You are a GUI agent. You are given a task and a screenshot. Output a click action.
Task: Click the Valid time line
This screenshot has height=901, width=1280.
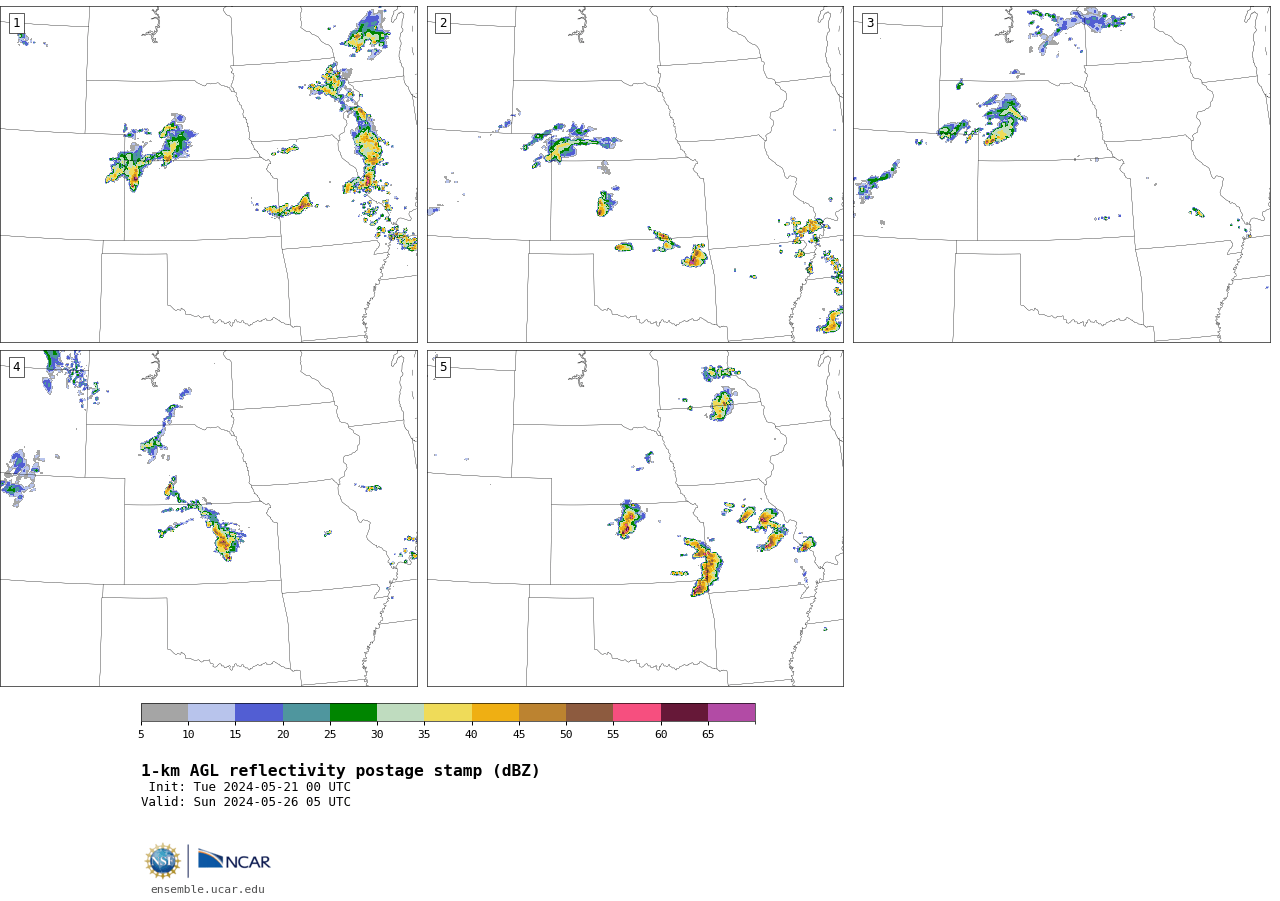pos(246,802)
